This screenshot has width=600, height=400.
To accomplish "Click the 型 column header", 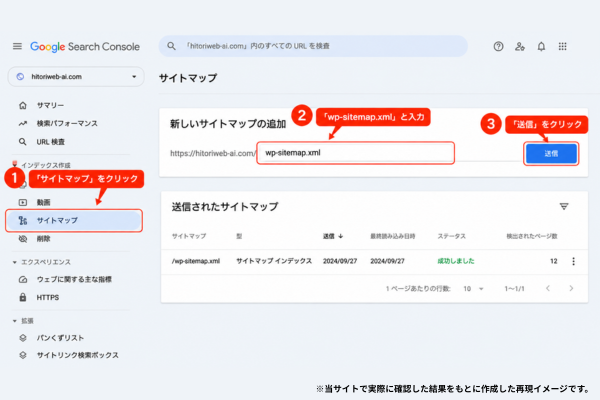I will (x=239, y=236).
